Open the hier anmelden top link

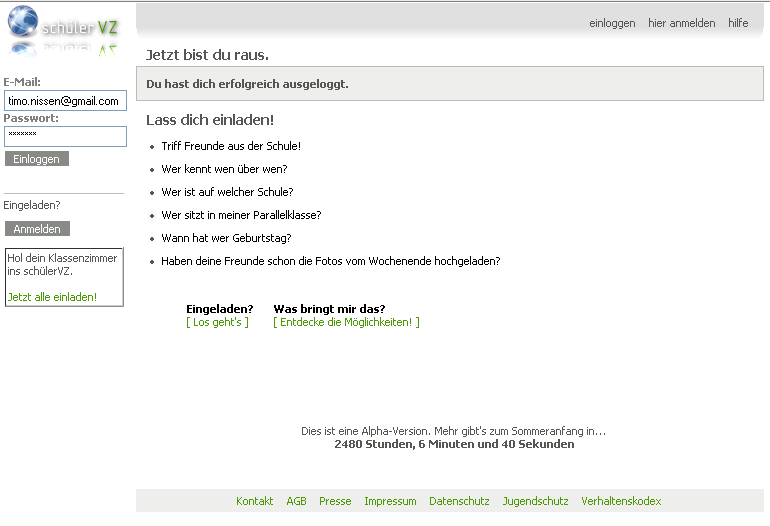[682, 23]
